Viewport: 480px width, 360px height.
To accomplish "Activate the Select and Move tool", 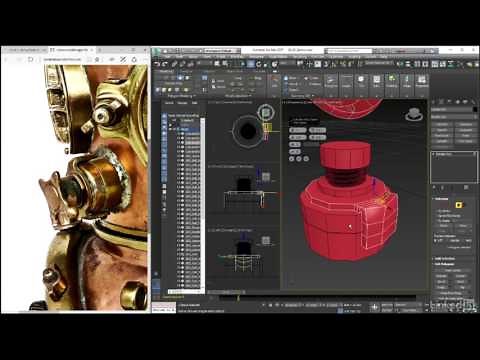I will pos(250,64).
